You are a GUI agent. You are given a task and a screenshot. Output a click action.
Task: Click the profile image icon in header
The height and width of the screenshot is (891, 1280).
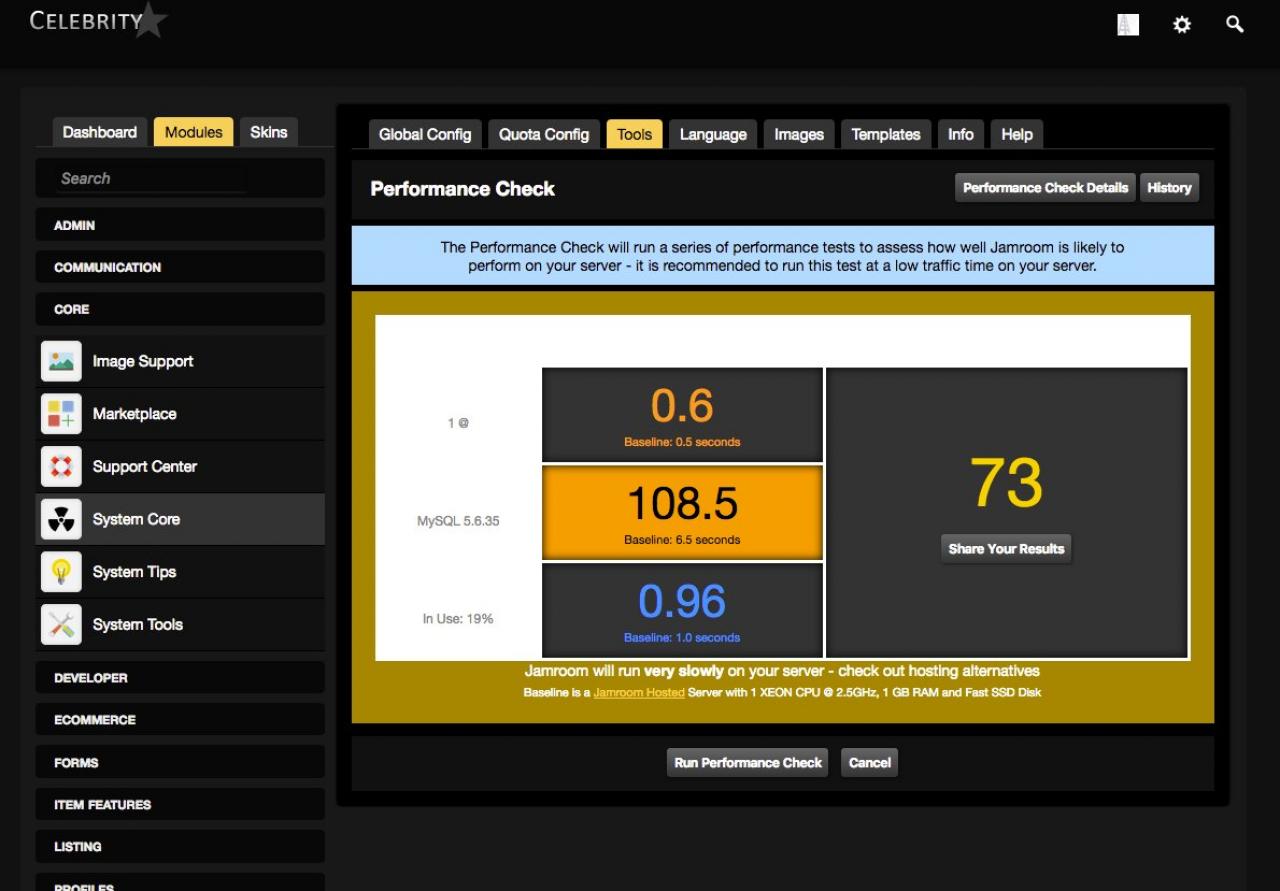(x=1128, y=25)
